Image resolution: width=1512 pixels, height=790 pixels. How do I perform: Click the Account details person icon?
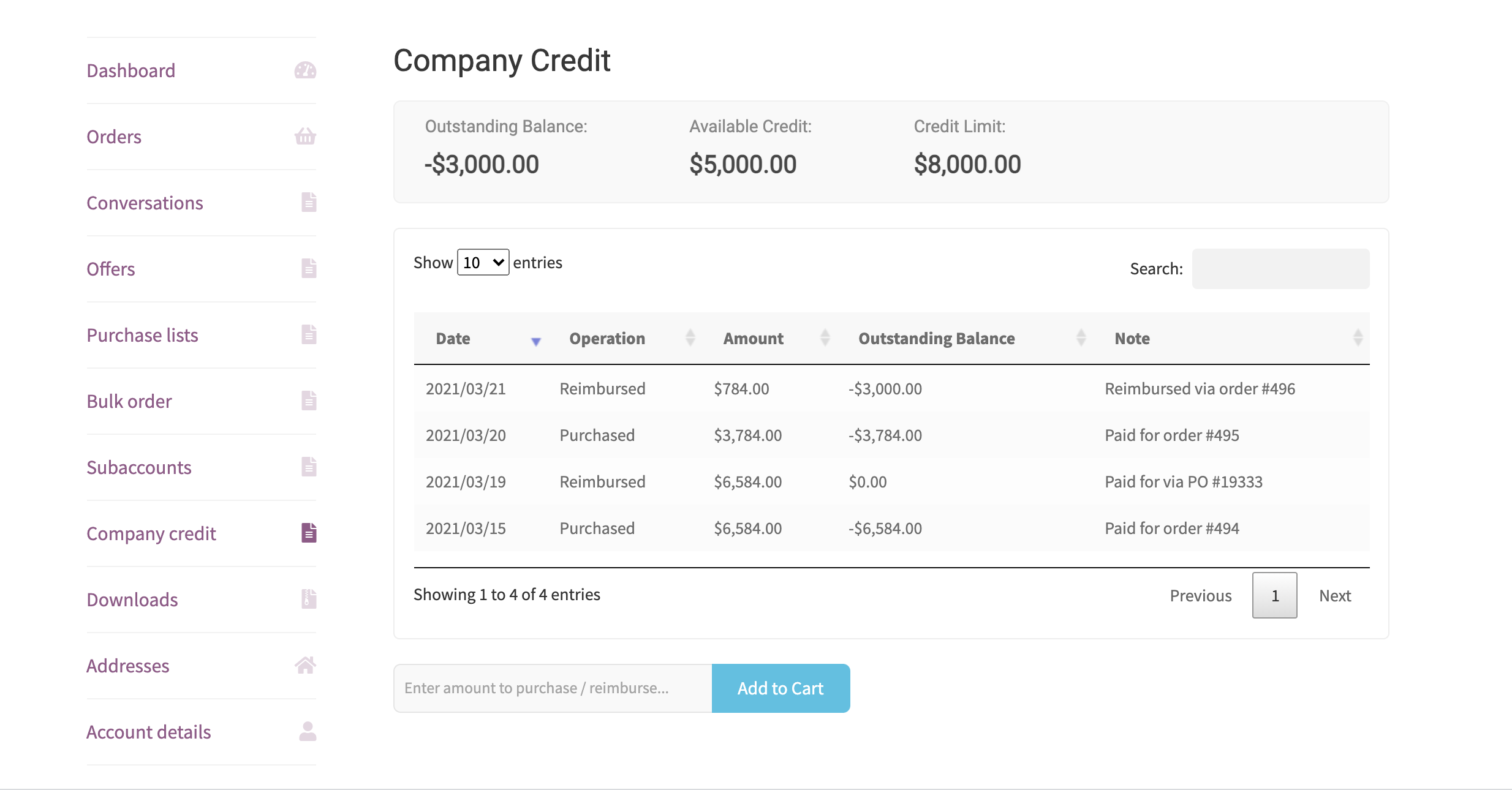(x=308, y=731)
